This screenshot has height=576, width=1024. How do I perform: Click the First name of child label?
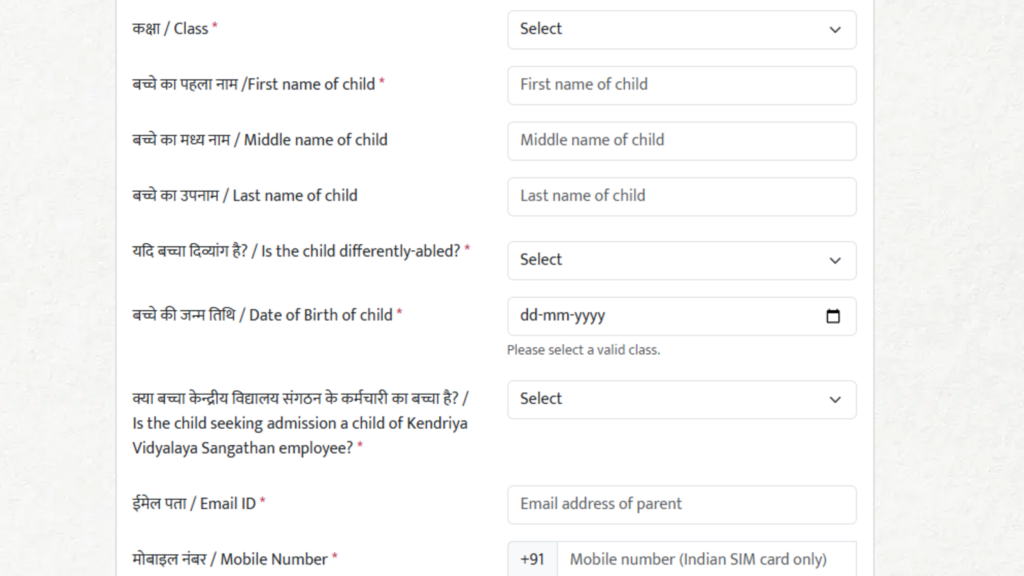(x=258, y=84)
